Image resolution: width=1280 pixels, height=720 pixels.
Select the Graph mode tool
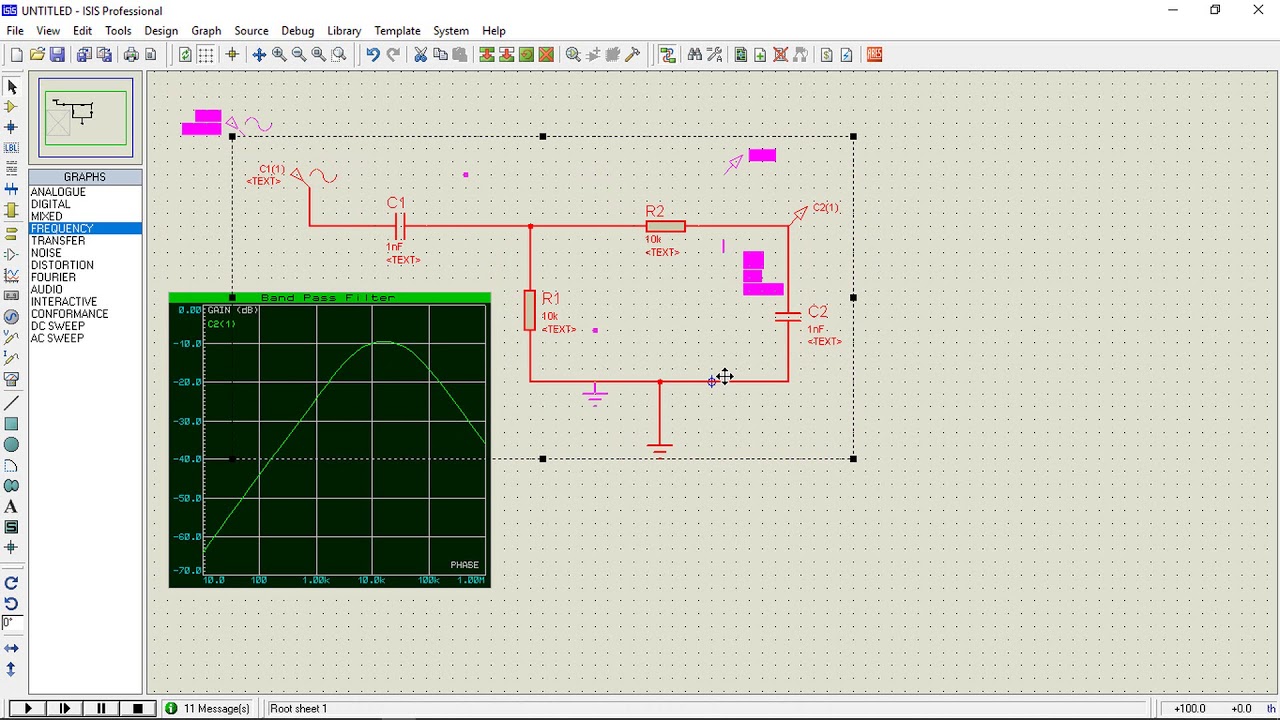11,275
